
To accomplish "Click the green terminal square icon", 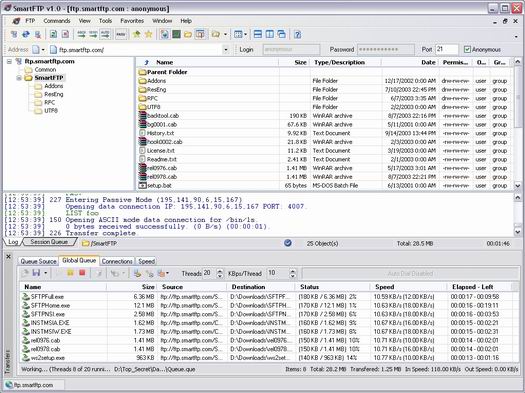I will pos(176,34).
